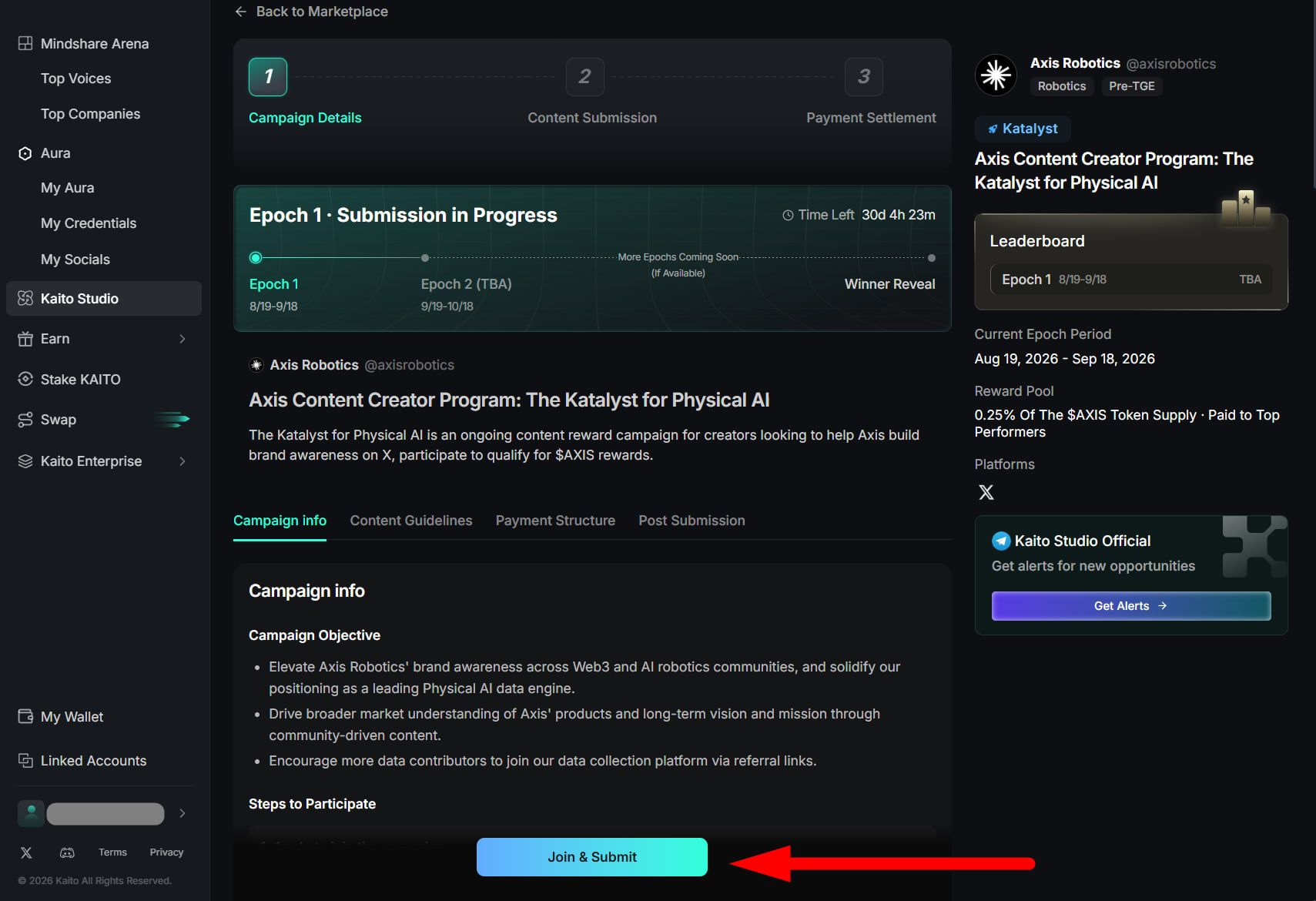Open Top Voices in sidebar
The image size is (1316, 901).
click(75, 79)
